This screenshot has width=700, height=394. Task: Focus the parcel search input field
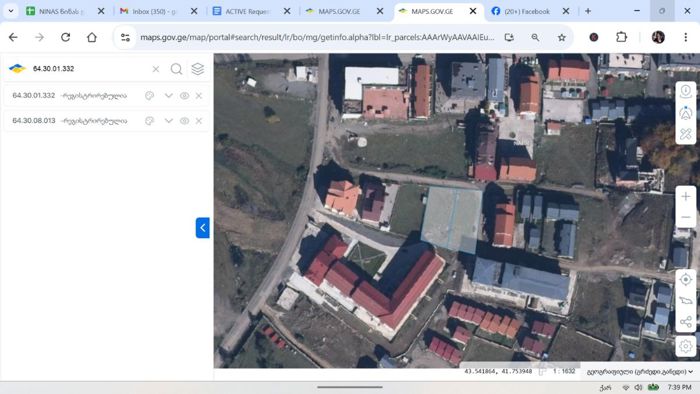tap(89, 69)
